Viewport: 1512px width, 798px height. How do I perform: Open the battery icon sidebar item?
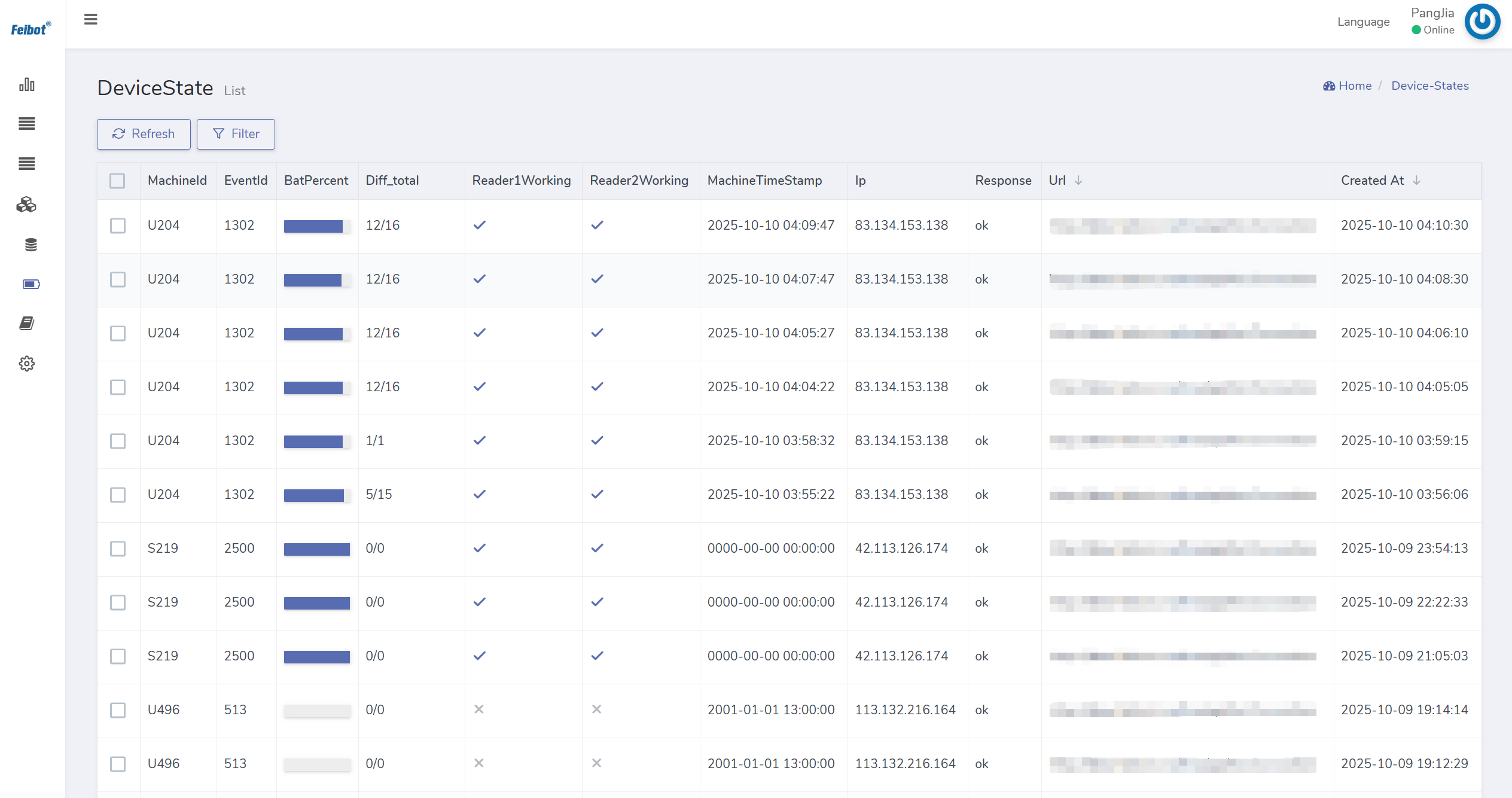click(31, 284)
